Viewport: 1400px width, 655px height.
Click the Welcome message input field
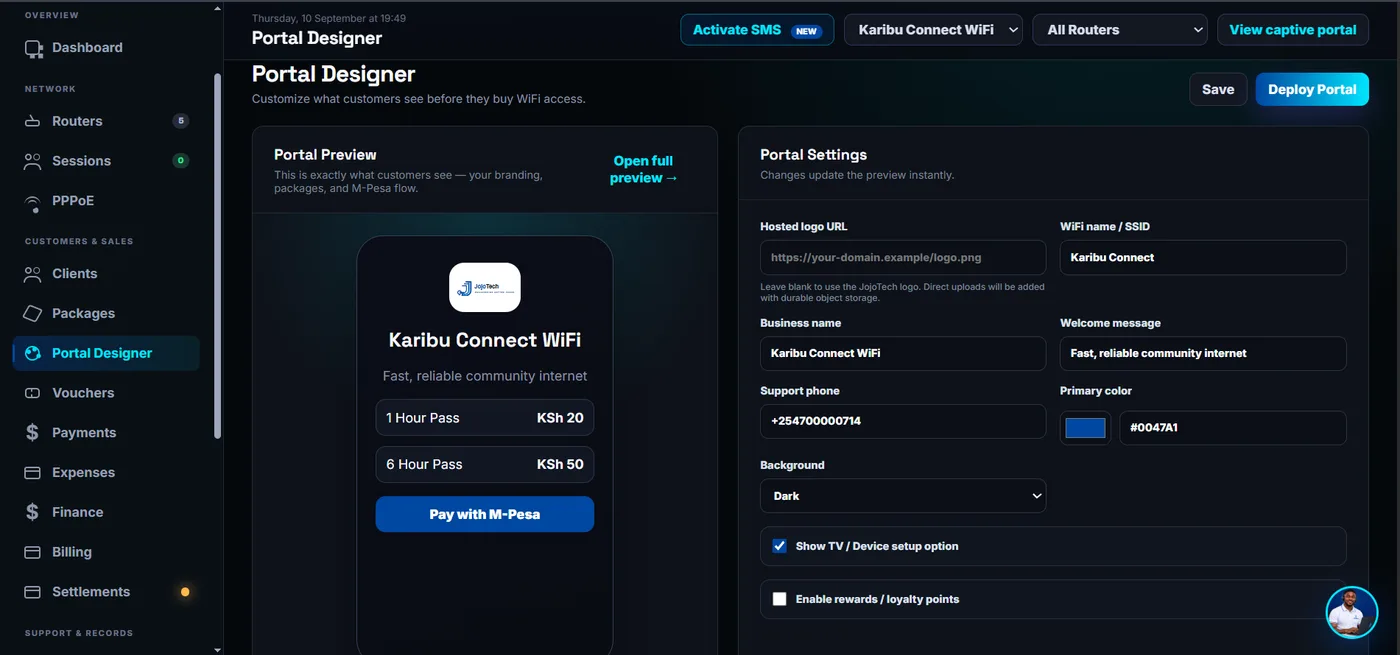tap(1203, 354)
